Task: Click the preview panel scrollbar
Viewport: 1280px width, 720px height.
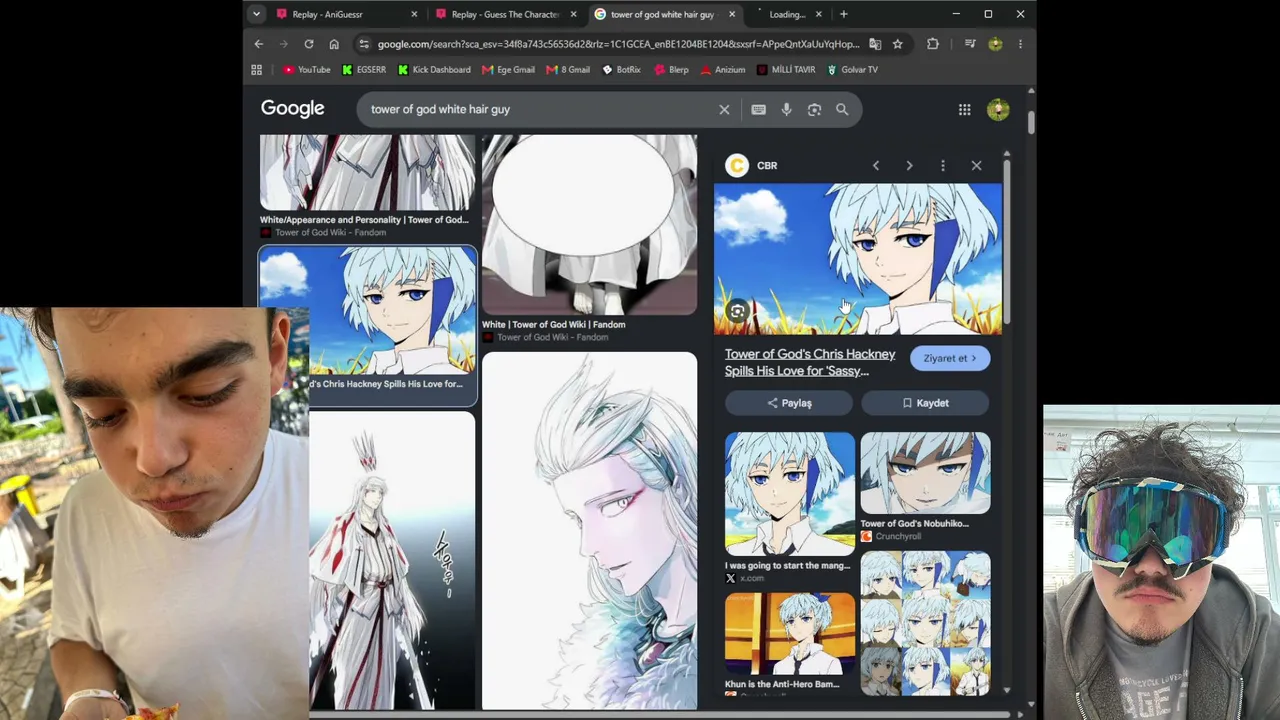Action: pyautogui.click(x=1007, y=240)
